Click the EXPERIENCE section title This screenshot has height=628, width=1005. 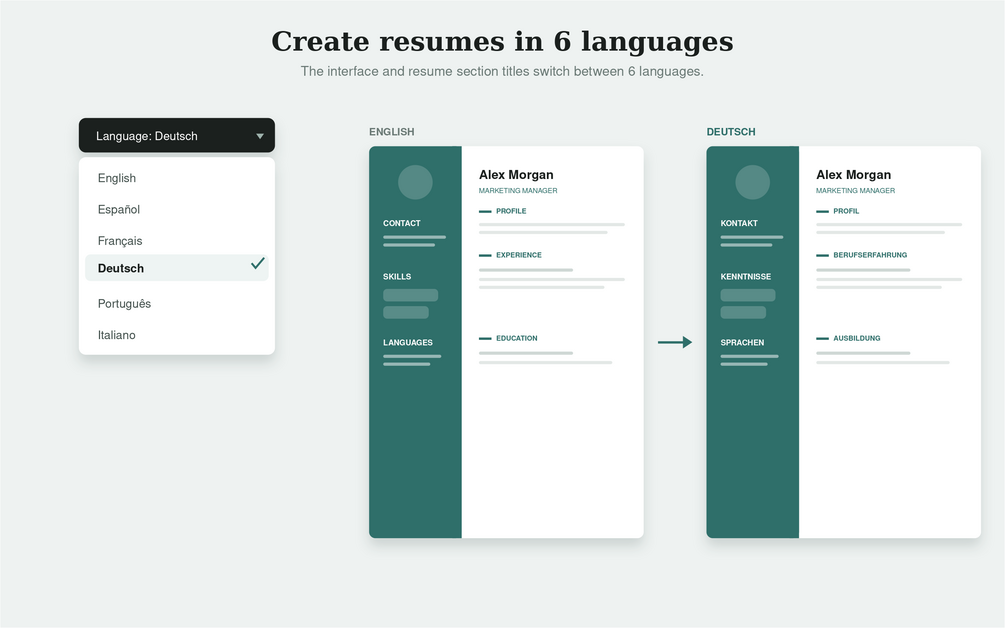[x=519, y=255]
